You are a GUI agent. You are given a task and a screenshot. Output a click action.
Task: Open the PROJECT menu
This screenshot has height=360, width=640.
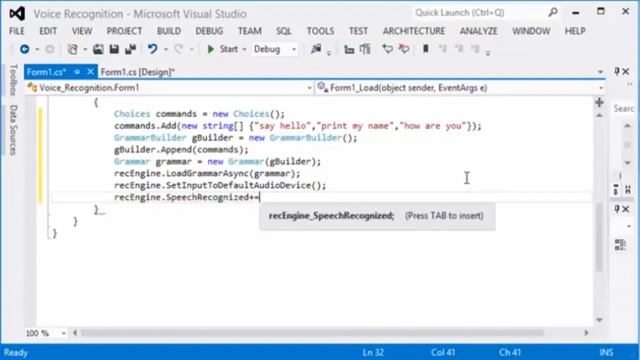pyautogui.click(x=124, y=31)
